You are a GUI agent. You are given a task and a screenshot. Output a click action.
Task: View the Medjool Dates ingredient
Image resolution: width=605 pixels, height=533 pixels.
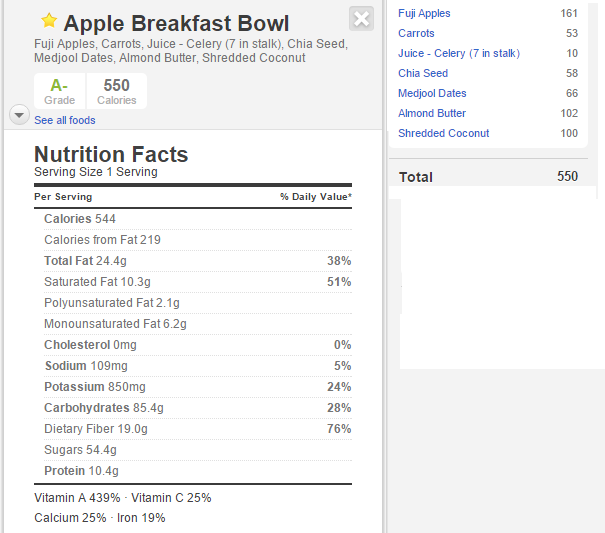pyautogui.click(x=432, y=93)
